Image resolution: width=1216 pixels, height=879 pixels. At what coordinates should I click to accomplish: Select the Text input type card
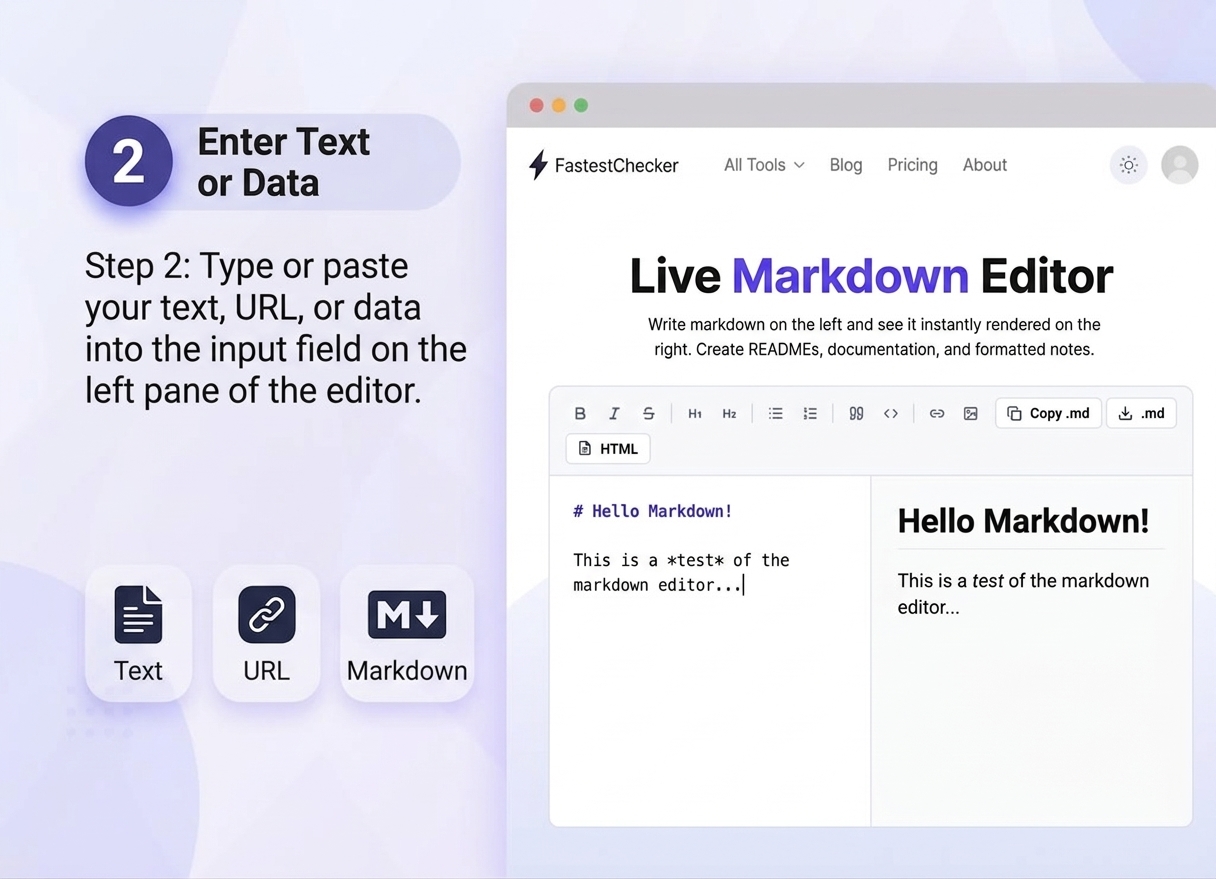[138, 633]
